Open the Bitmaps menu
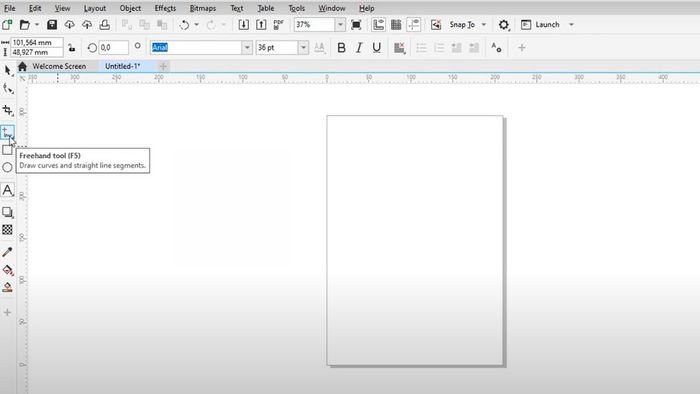The width and height of the screenshot is (700, 394). [203, 8]
